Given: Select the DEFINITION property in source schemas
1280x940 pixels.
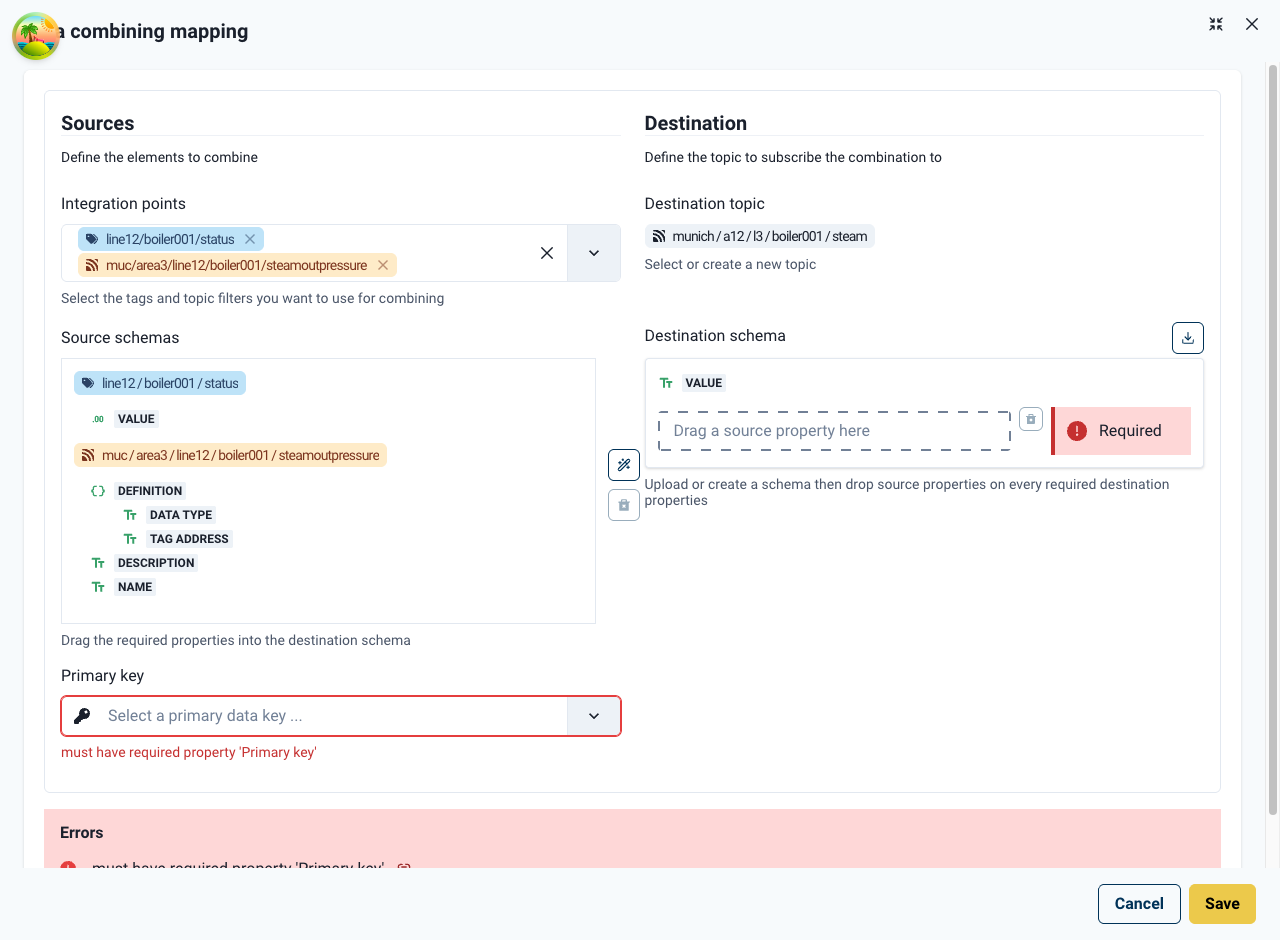Looking at the screenshot, I should pos(150,491).
